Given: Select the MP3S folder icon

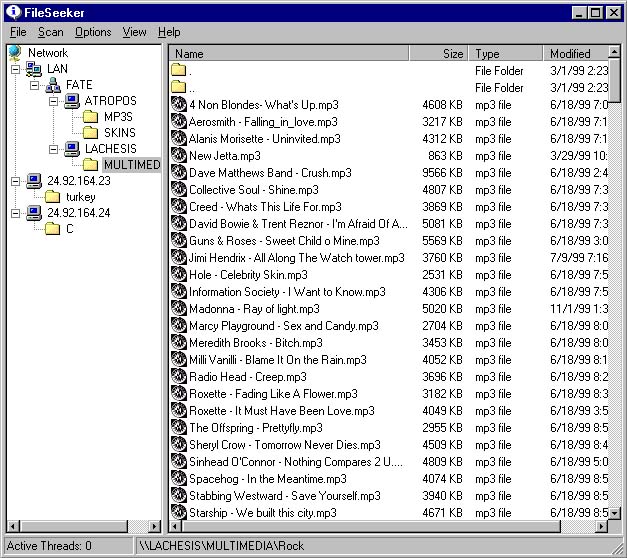Looking at the screenshot, I should [91, 117].
